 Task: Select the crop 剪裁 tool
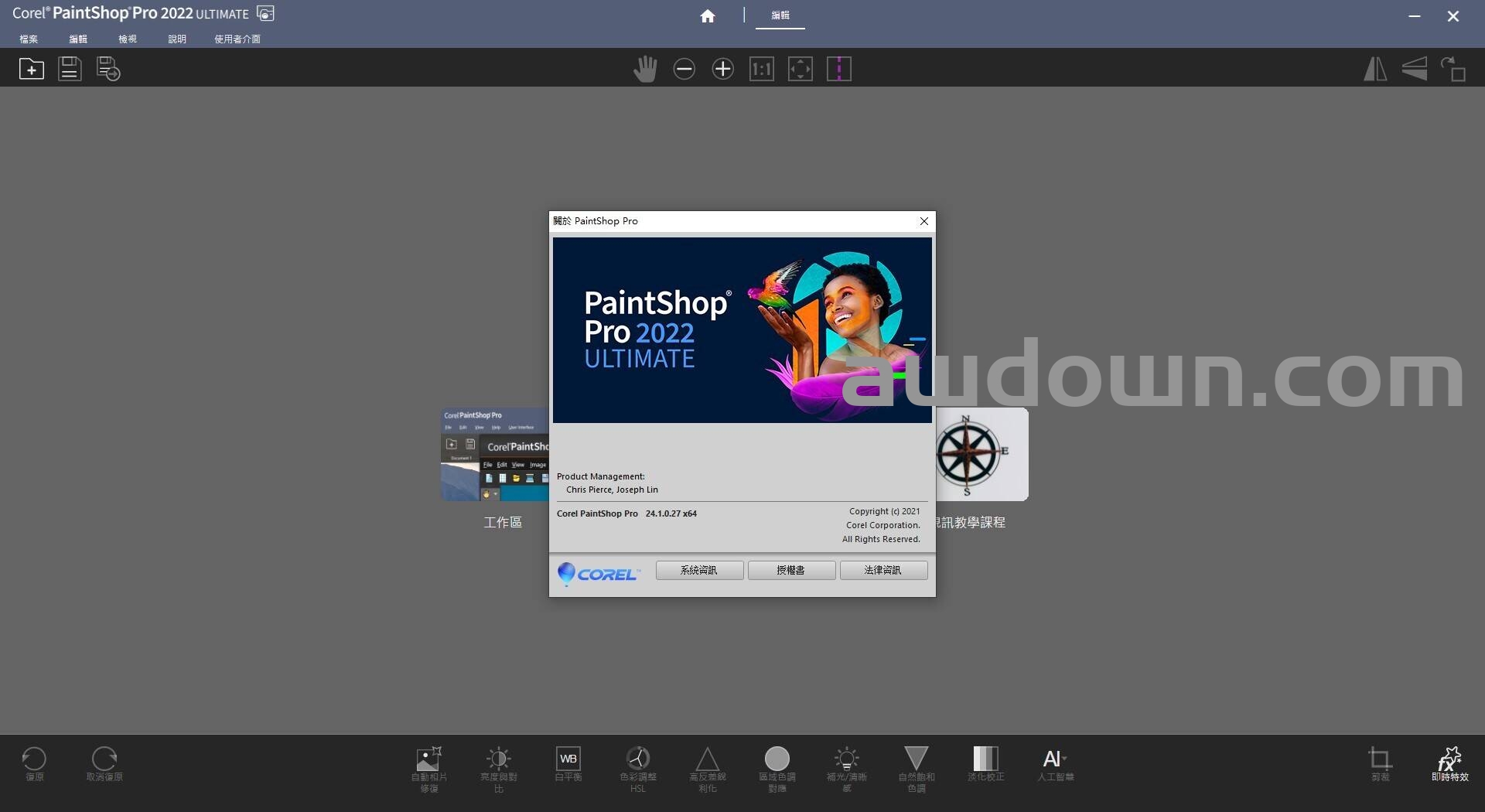(1380, 764)
